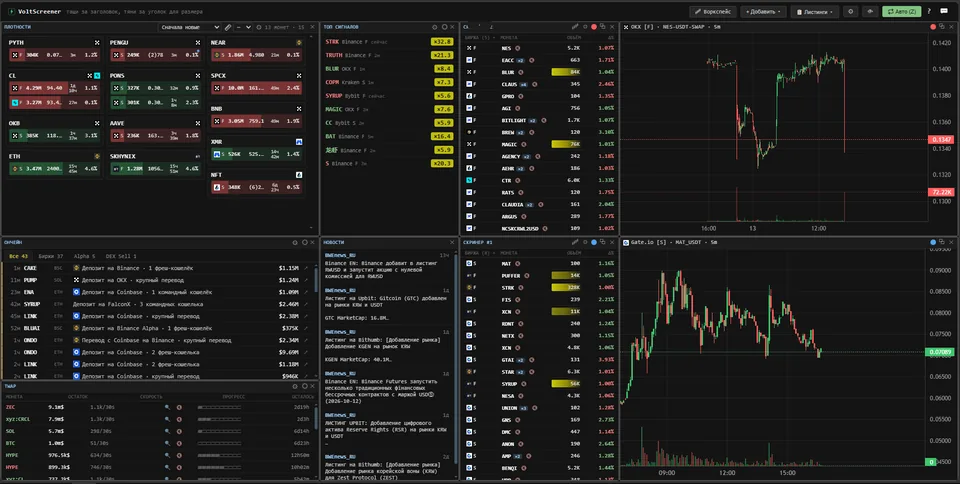Click info circle next to PUFFER
This screenshot has height=484, width=960.
click(x=527, y=276)
